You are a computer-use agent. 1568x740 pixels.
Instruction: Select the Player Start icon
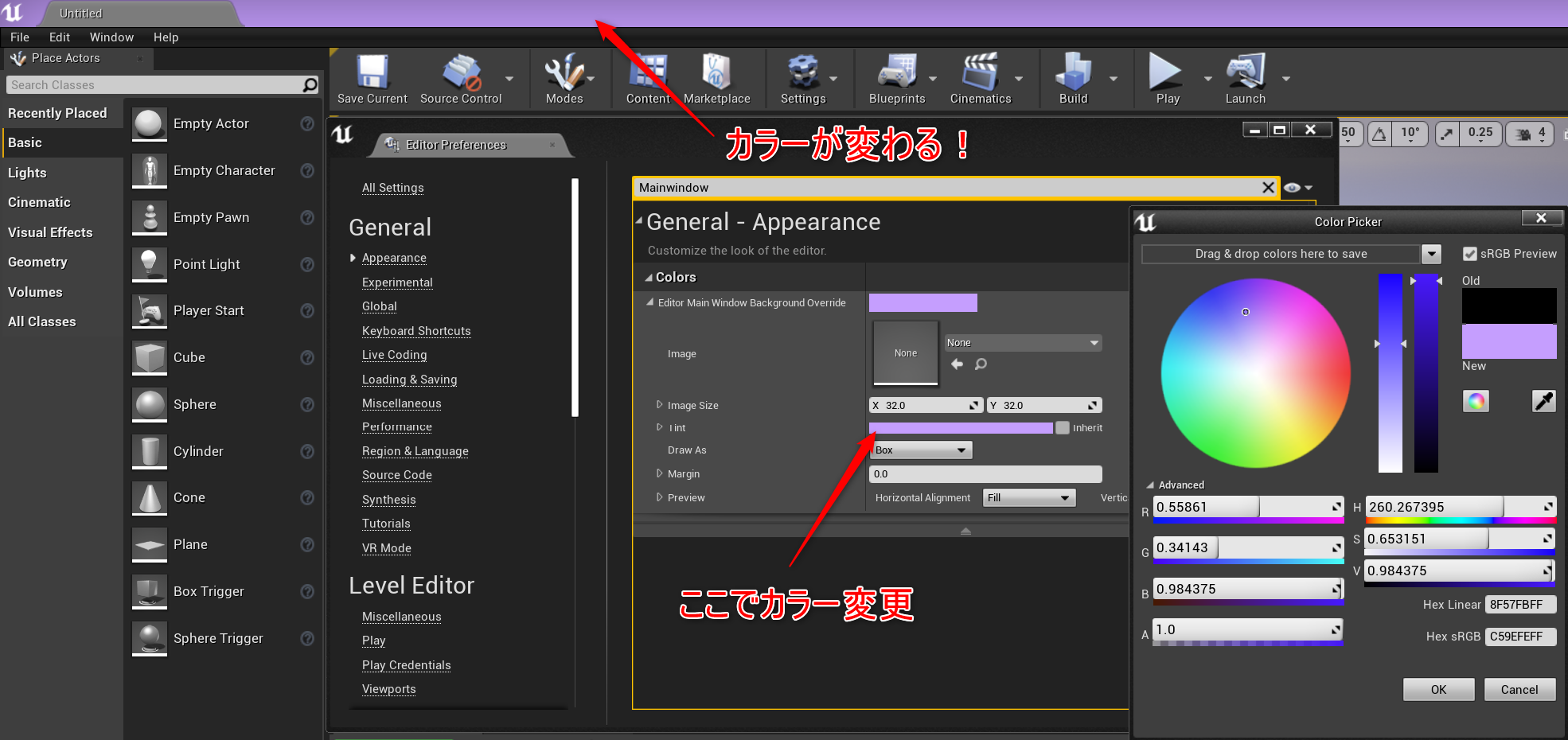tap(150, 311)
